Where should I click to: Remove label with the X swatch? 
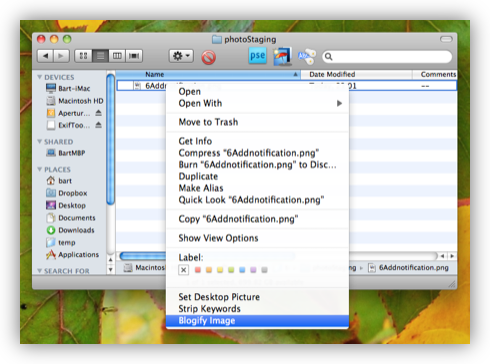click(x=183, y=270)
